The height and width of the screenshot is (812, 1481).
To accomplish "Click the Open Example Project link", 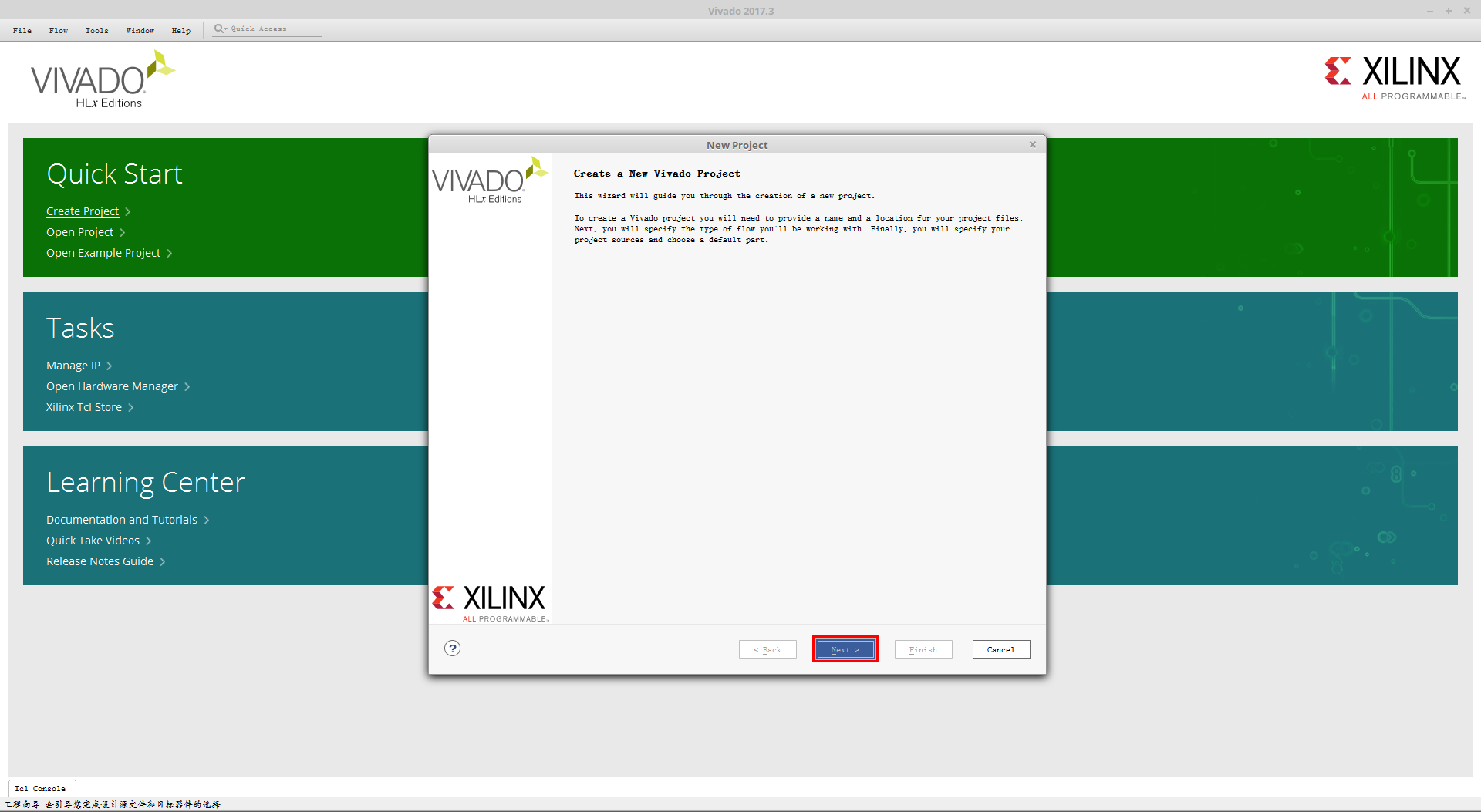I will pos(103,253).
